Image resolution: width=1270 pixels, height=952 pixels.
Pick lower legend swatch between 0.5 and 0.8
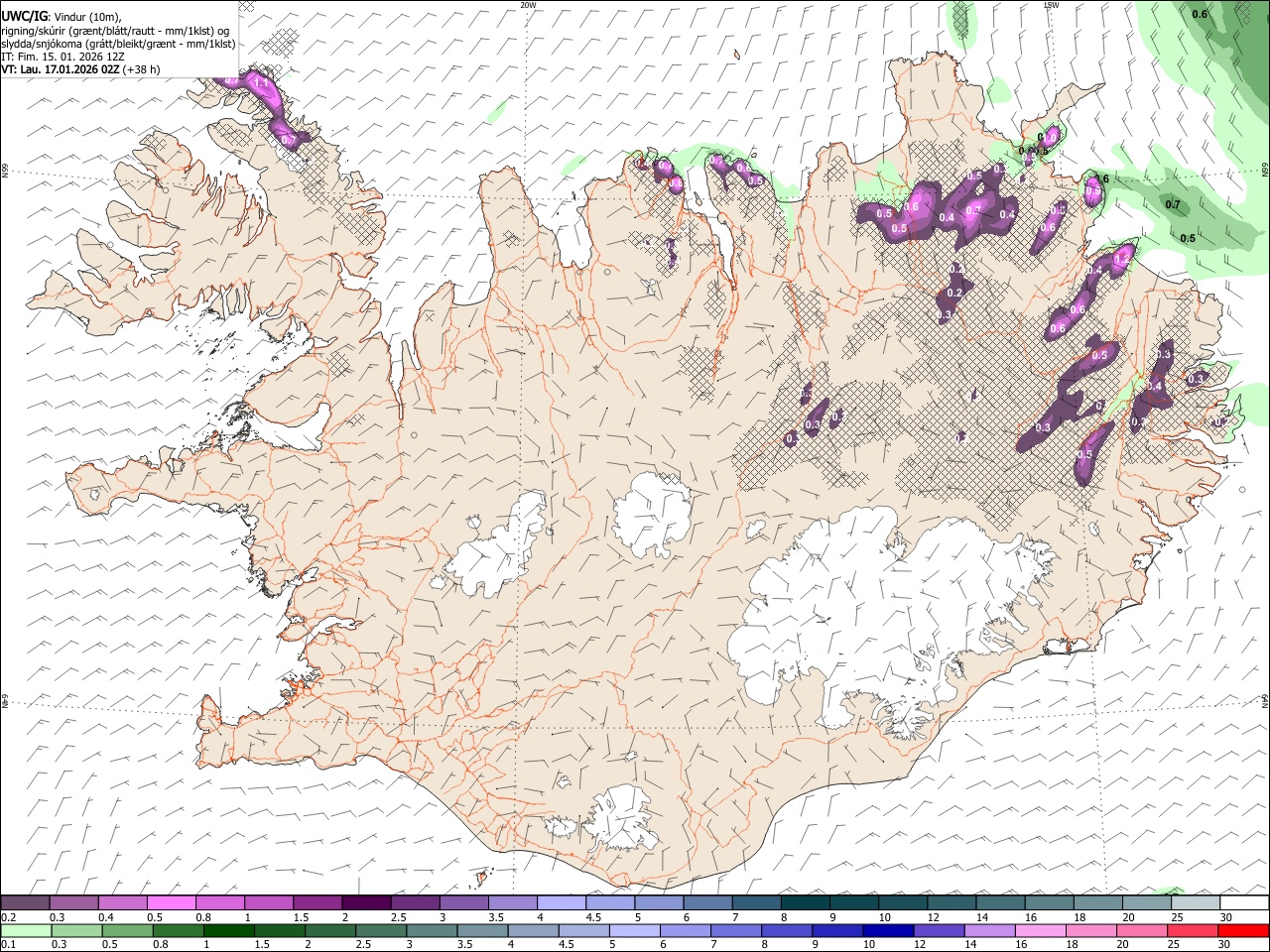click(x=127, y=931)
